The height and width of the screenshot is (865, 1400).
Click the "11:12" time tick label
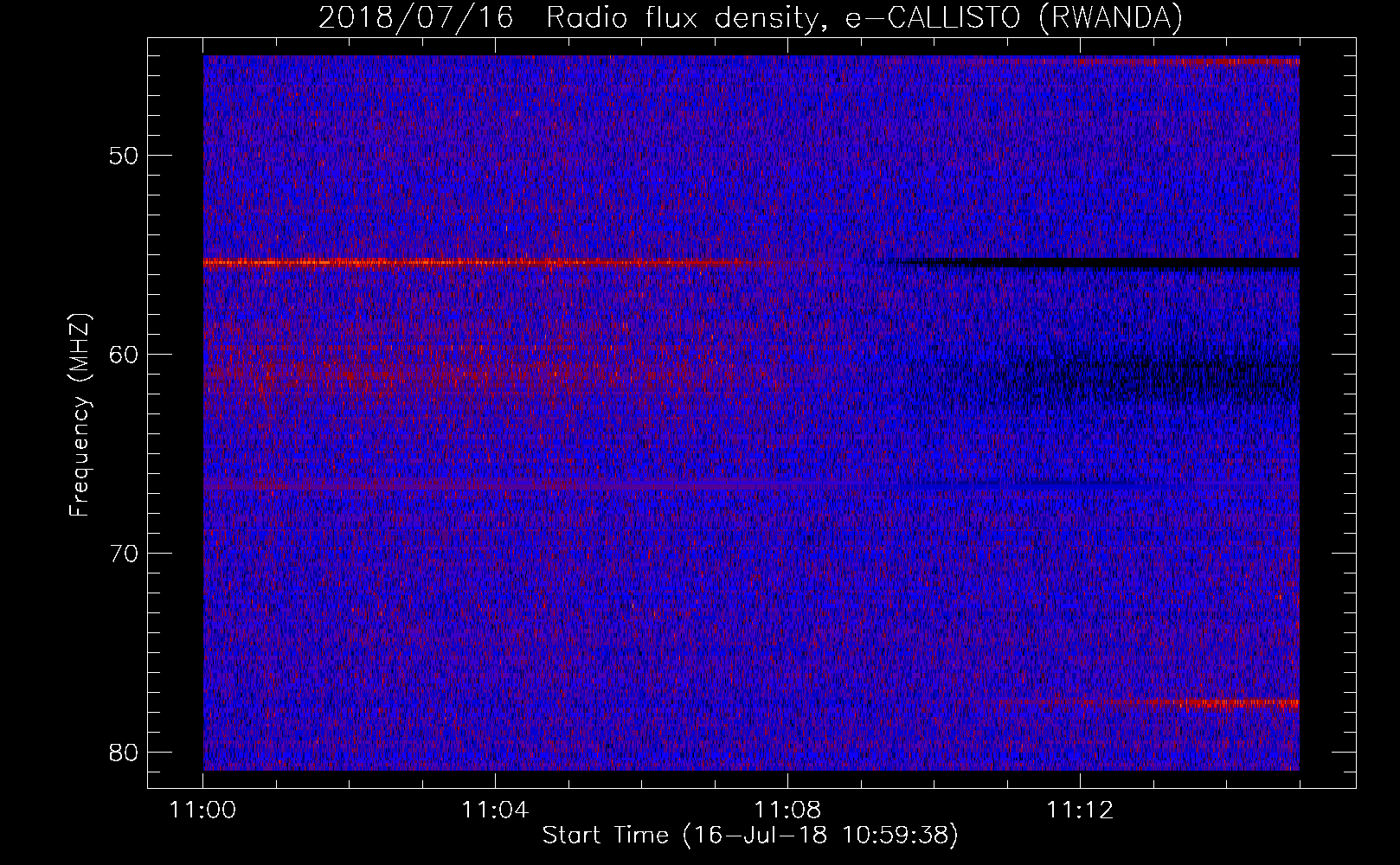coord(1080,811)
